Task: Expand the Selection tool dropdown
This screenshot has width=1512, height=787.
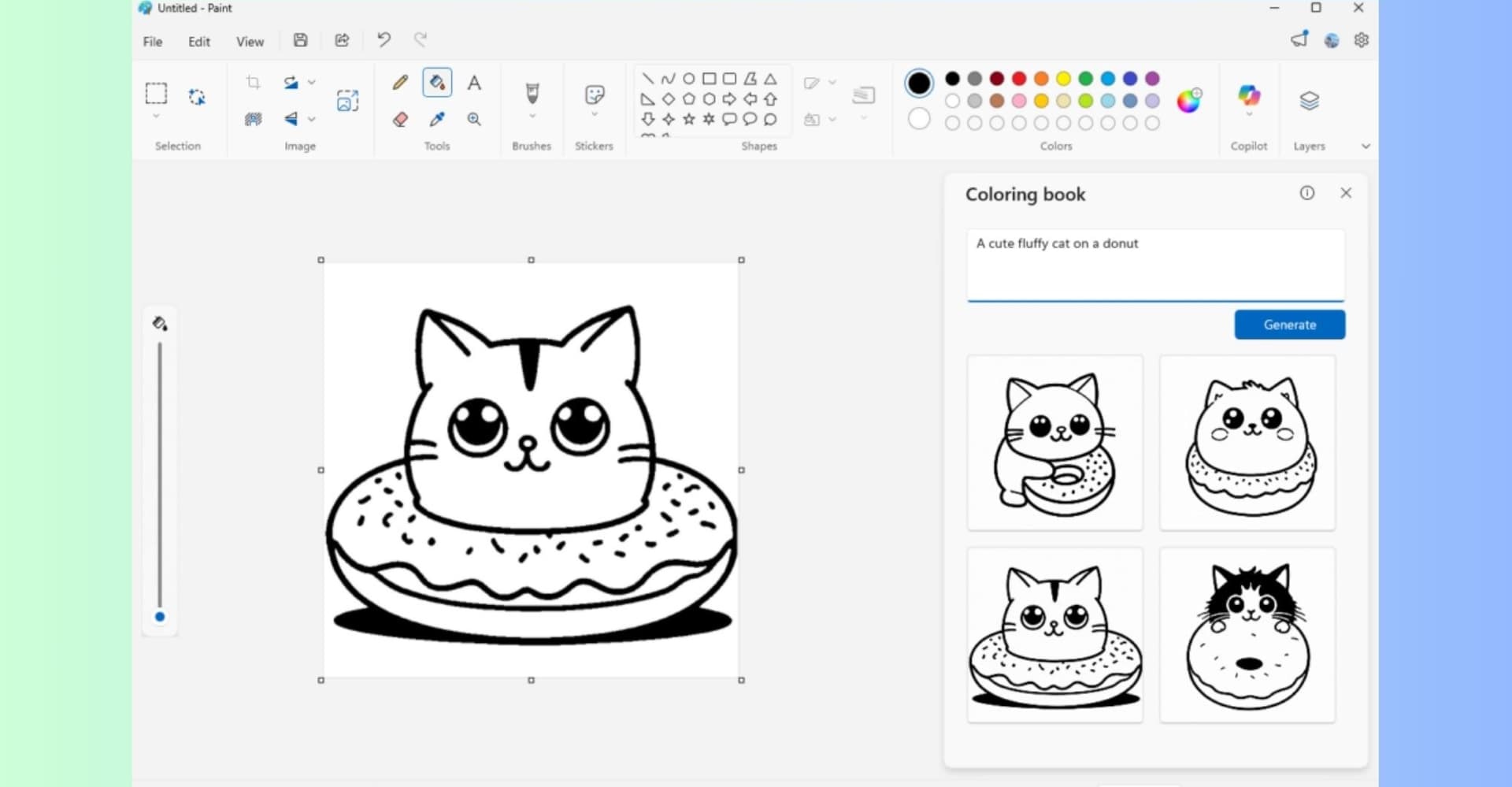Action: click(156, 115)
